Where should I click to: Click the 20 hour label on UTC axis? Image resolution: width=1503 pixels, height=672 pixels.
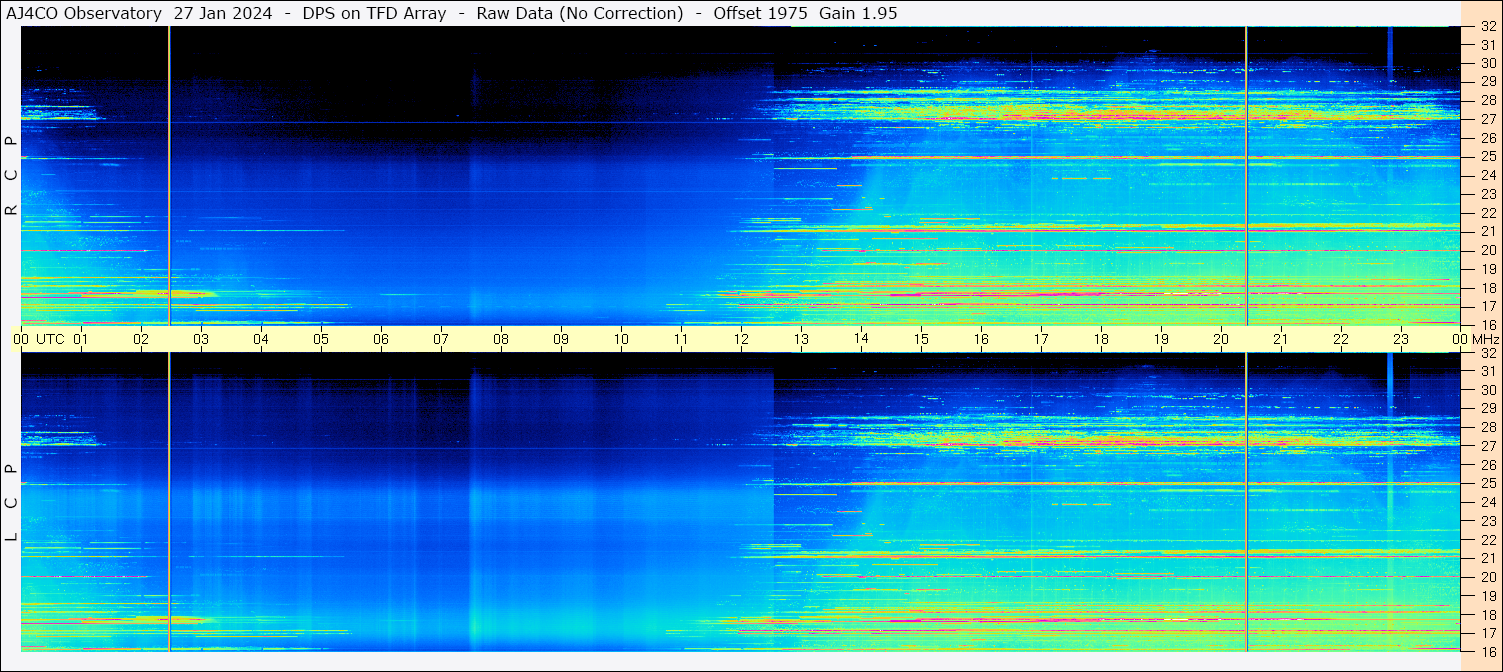(1221, 339)
